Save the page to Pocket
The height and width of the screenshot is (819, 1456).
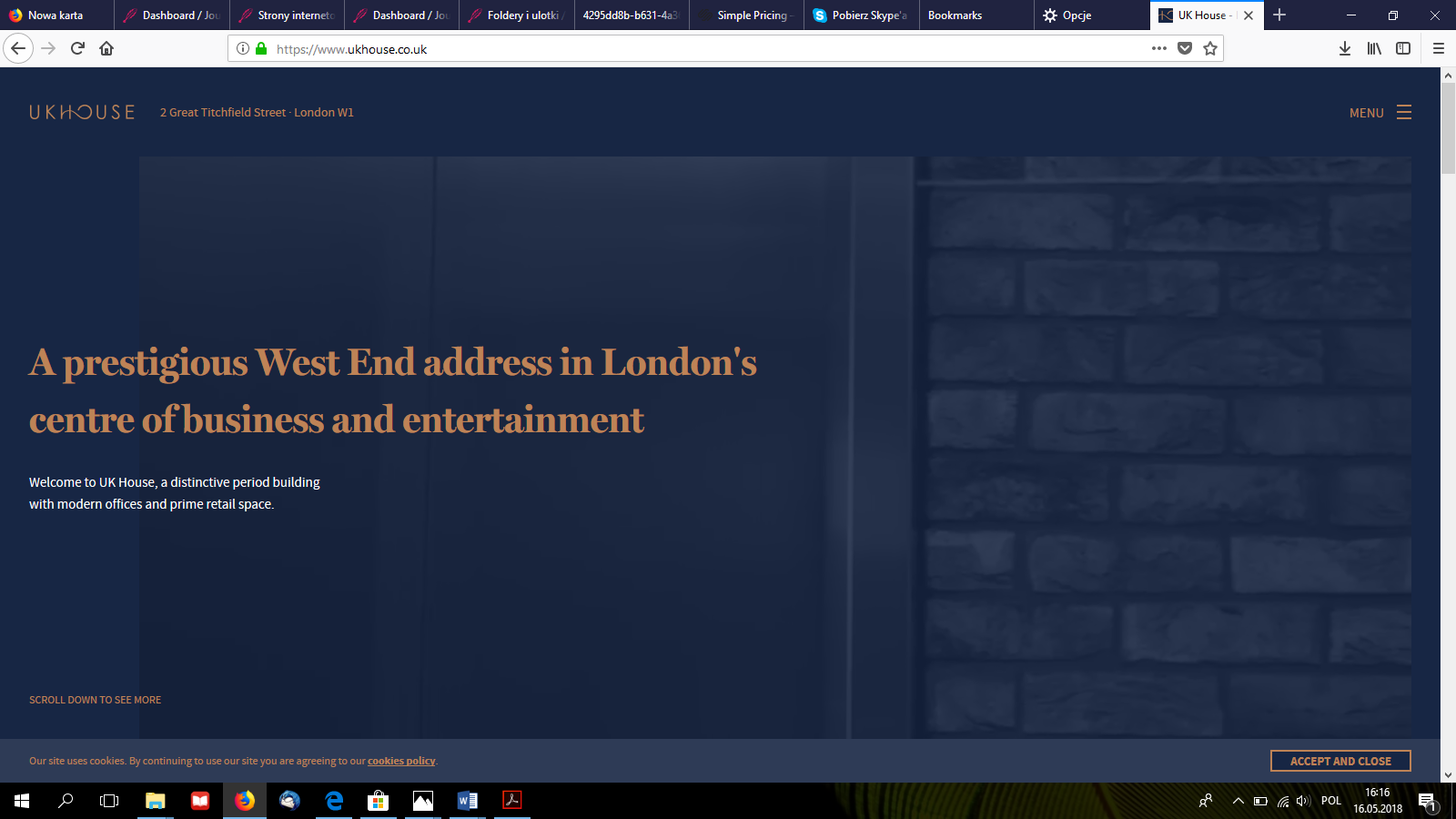[x=1184, y=48]
